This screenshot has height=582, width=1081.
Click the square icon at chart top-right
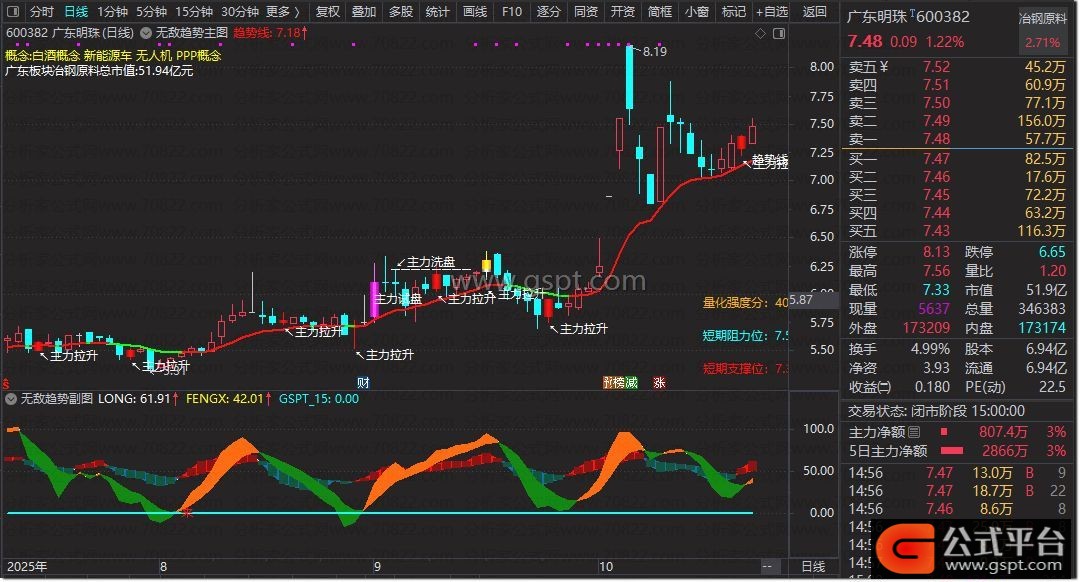pyautogui.click(x=777, y=34)
